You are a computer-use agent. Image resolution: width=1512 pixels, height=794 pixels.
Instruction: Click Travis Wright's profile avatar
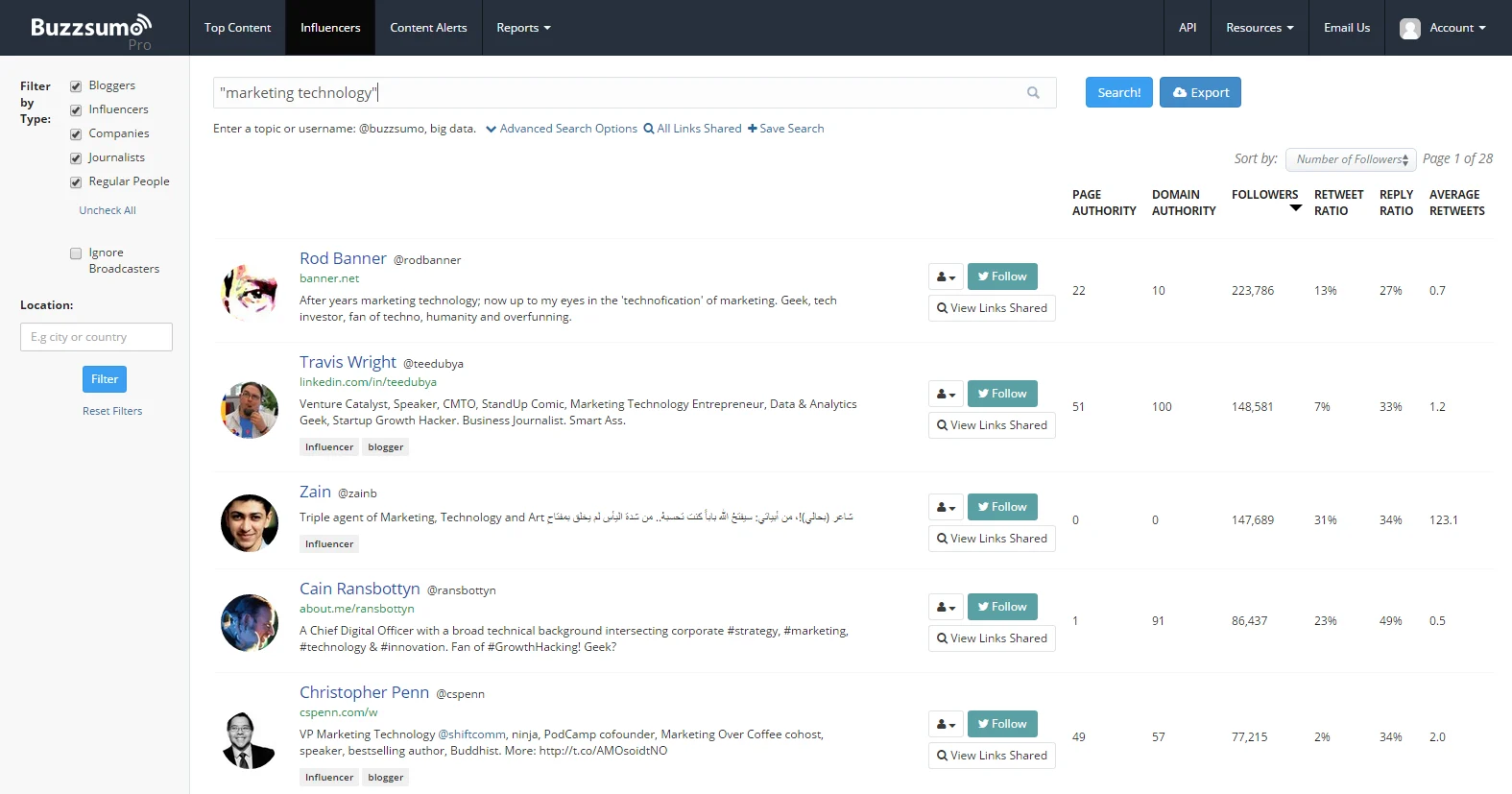point(250,410)
